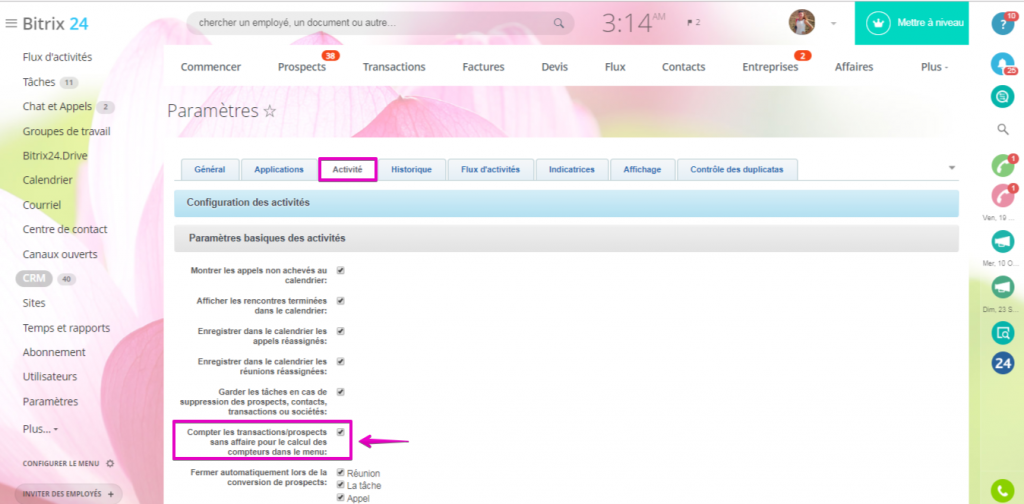Click Inviter des employés button
This screenshot has width=1024, height=504.
click(x=69, y=494)
